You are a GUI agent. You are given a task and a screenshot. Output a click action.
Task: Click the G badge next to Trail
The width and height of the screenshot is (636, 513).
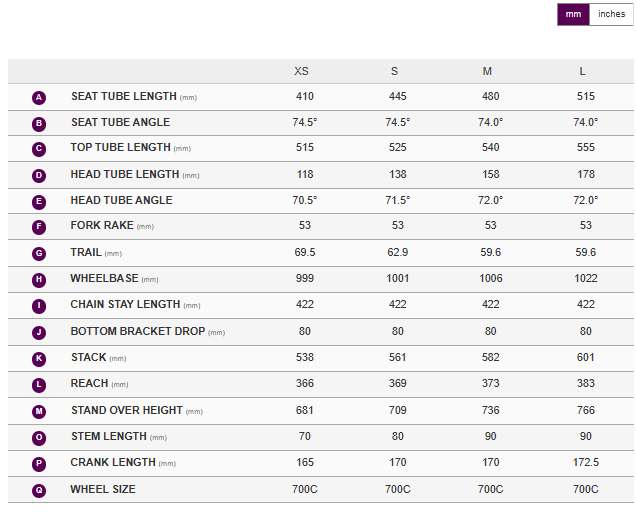(x=39, y=253)
